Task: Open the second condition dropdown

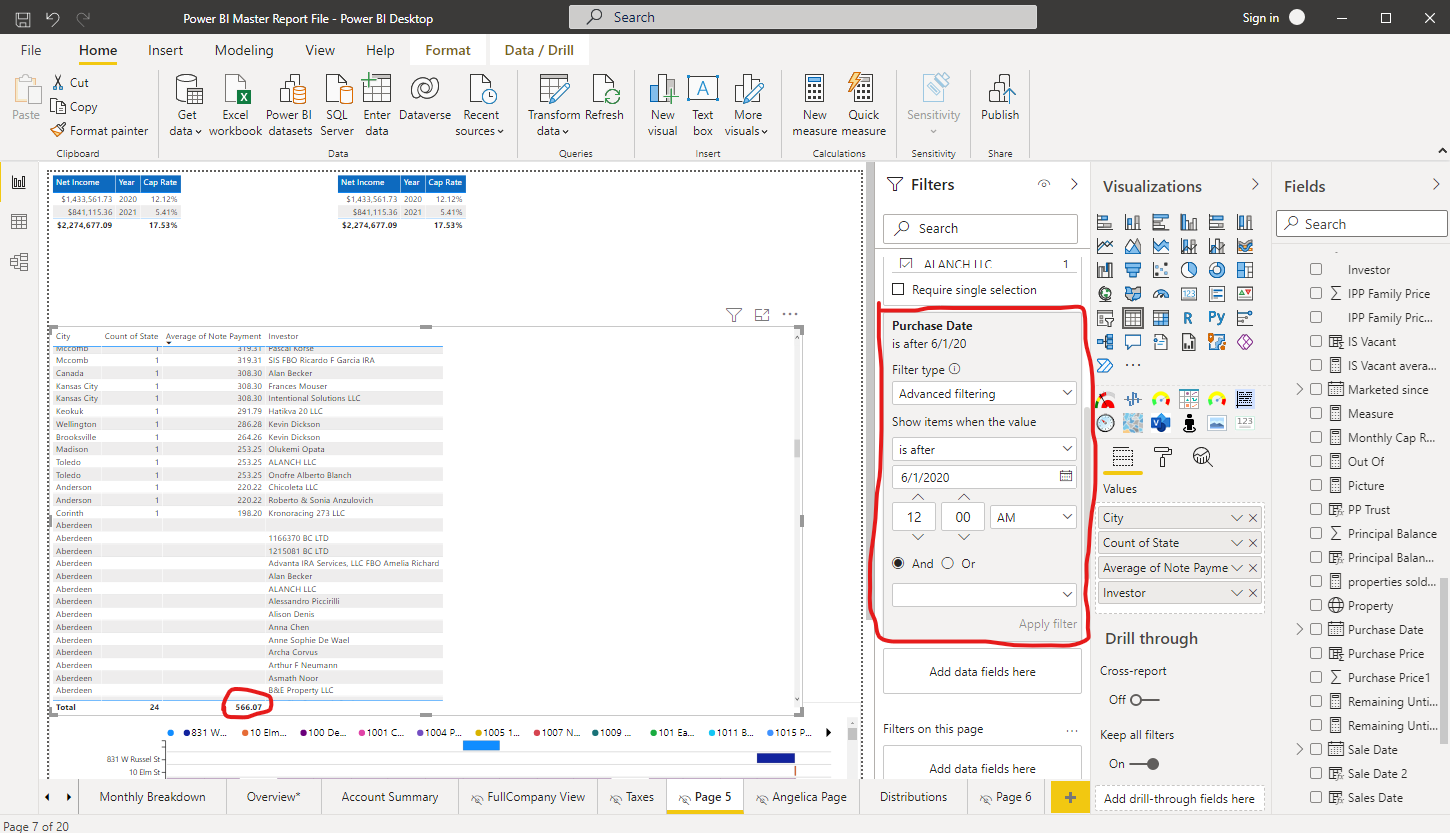Action: (984, 595)
